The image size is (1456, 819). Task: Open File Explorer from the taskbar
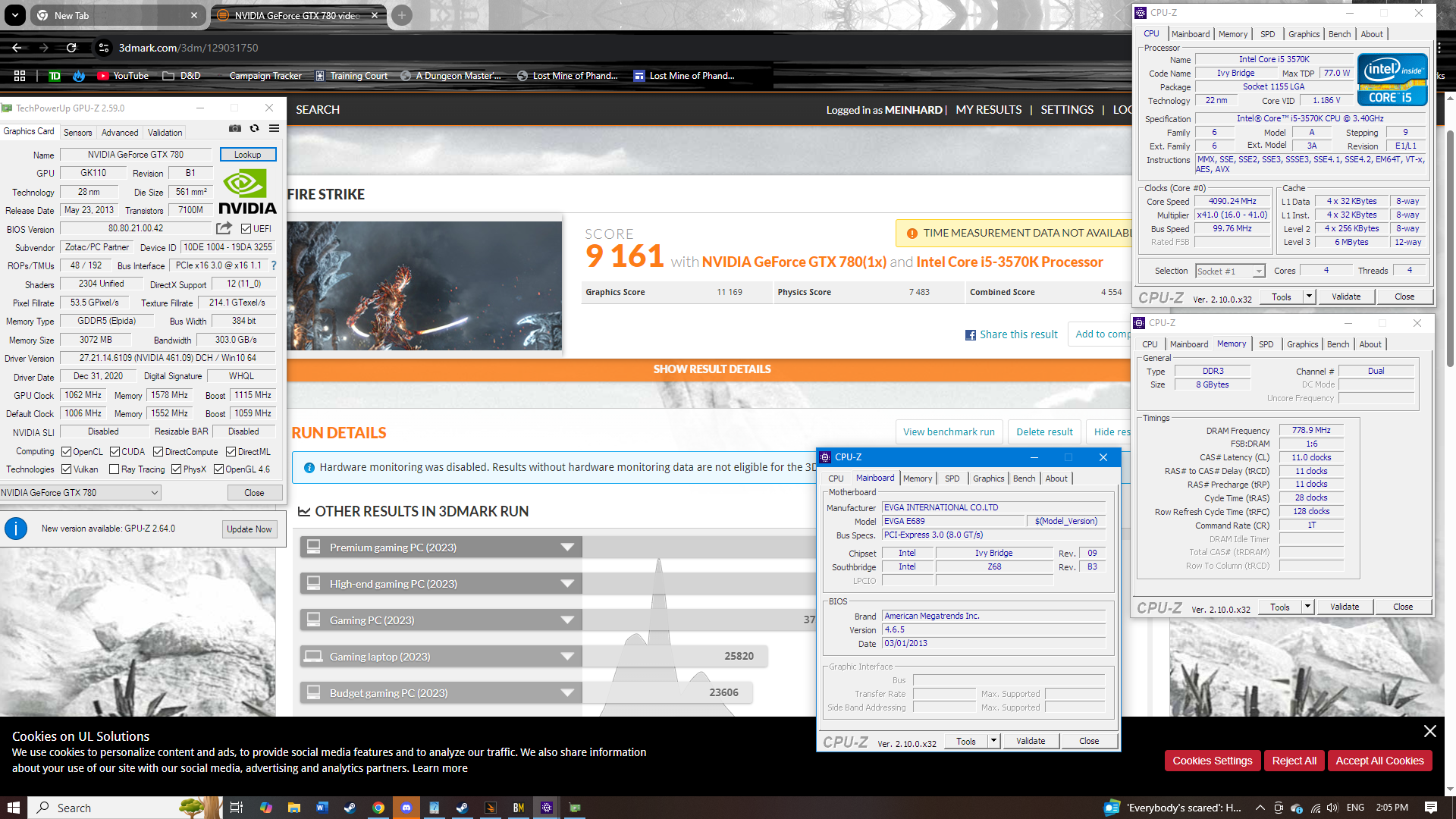(x=293, y=808)
